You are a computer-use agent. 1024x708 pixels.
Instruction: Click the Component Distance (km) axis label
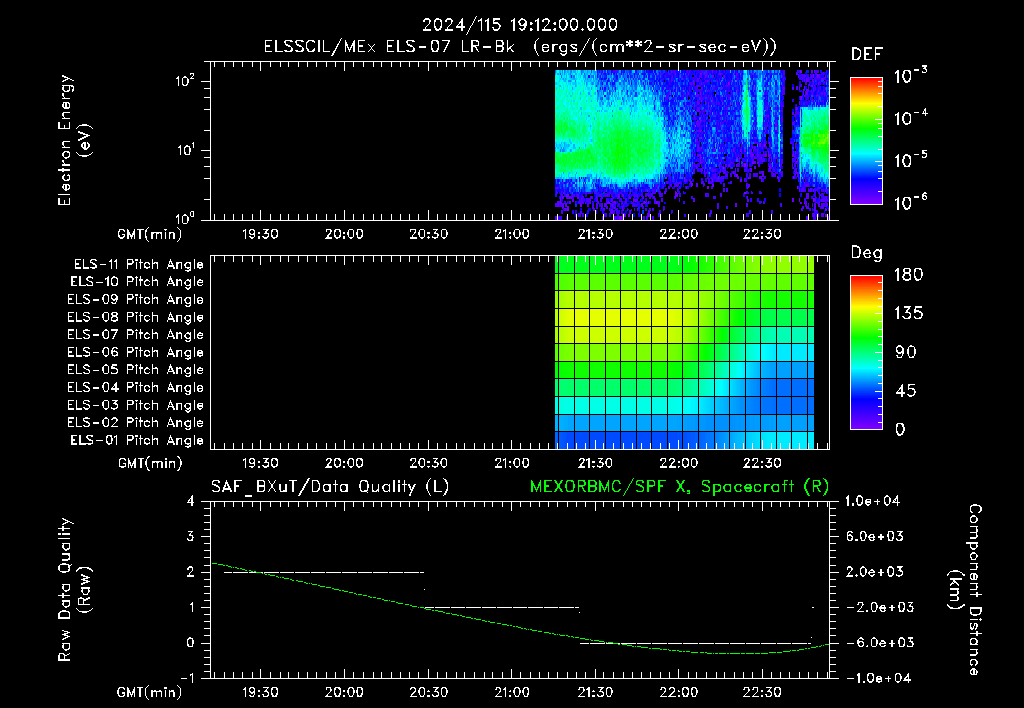[965, 590]
